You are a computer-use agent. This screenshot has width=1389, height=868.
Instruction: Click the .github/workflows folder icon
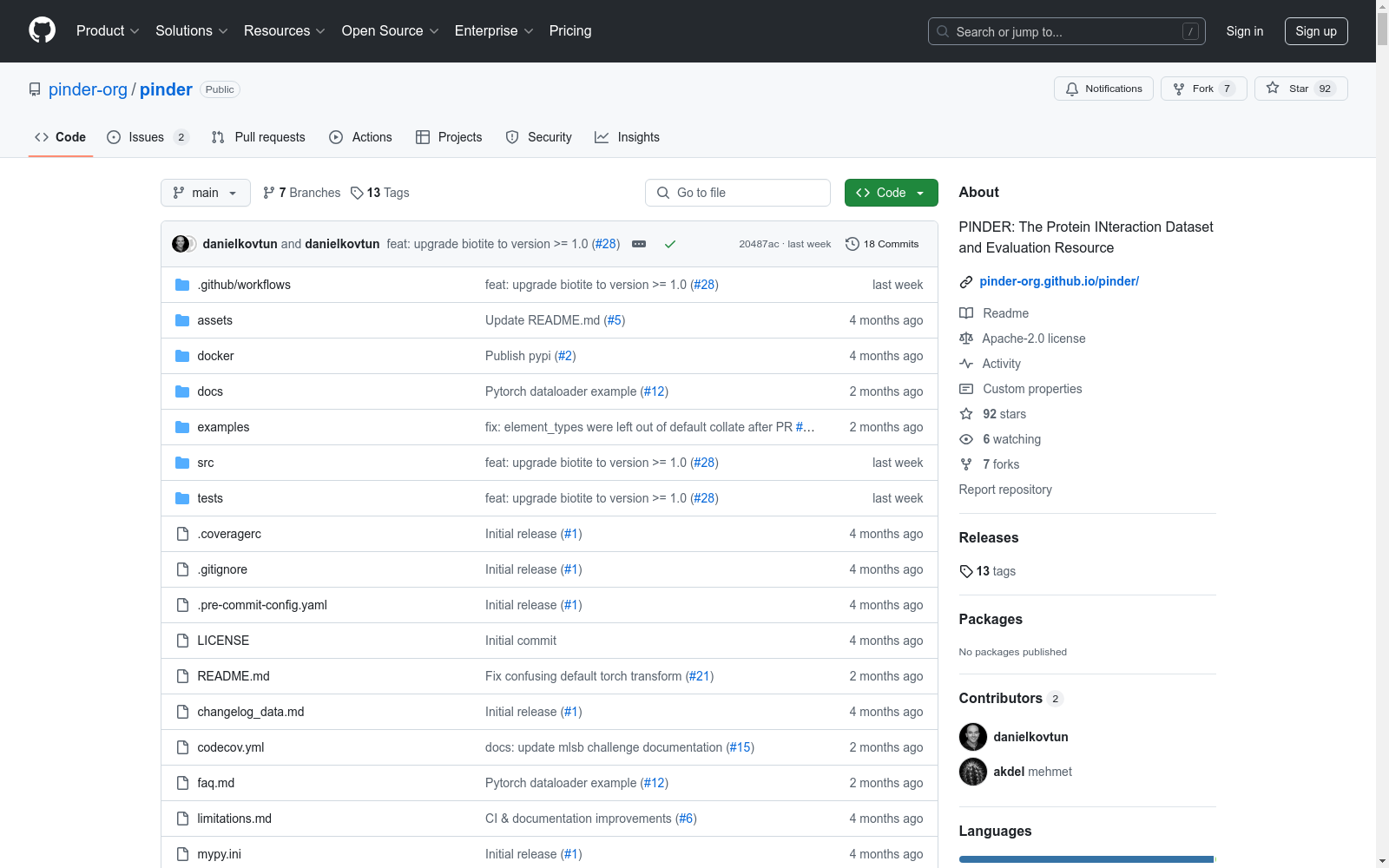[x=182, y=285]
